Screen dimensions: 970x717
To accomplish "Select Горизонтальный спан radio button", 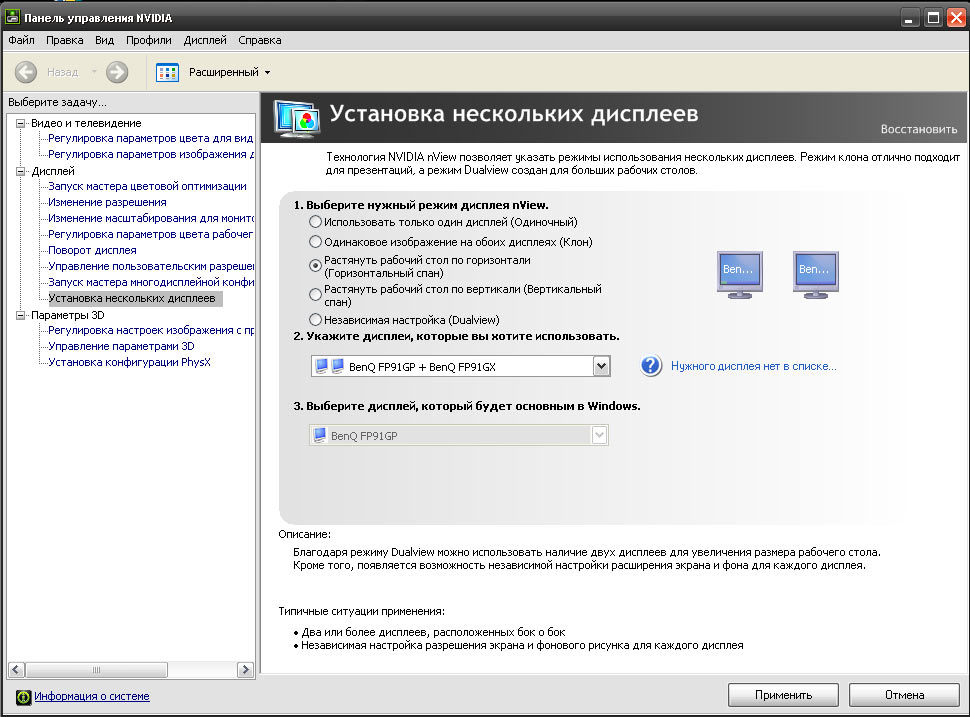I will [315, 265].
